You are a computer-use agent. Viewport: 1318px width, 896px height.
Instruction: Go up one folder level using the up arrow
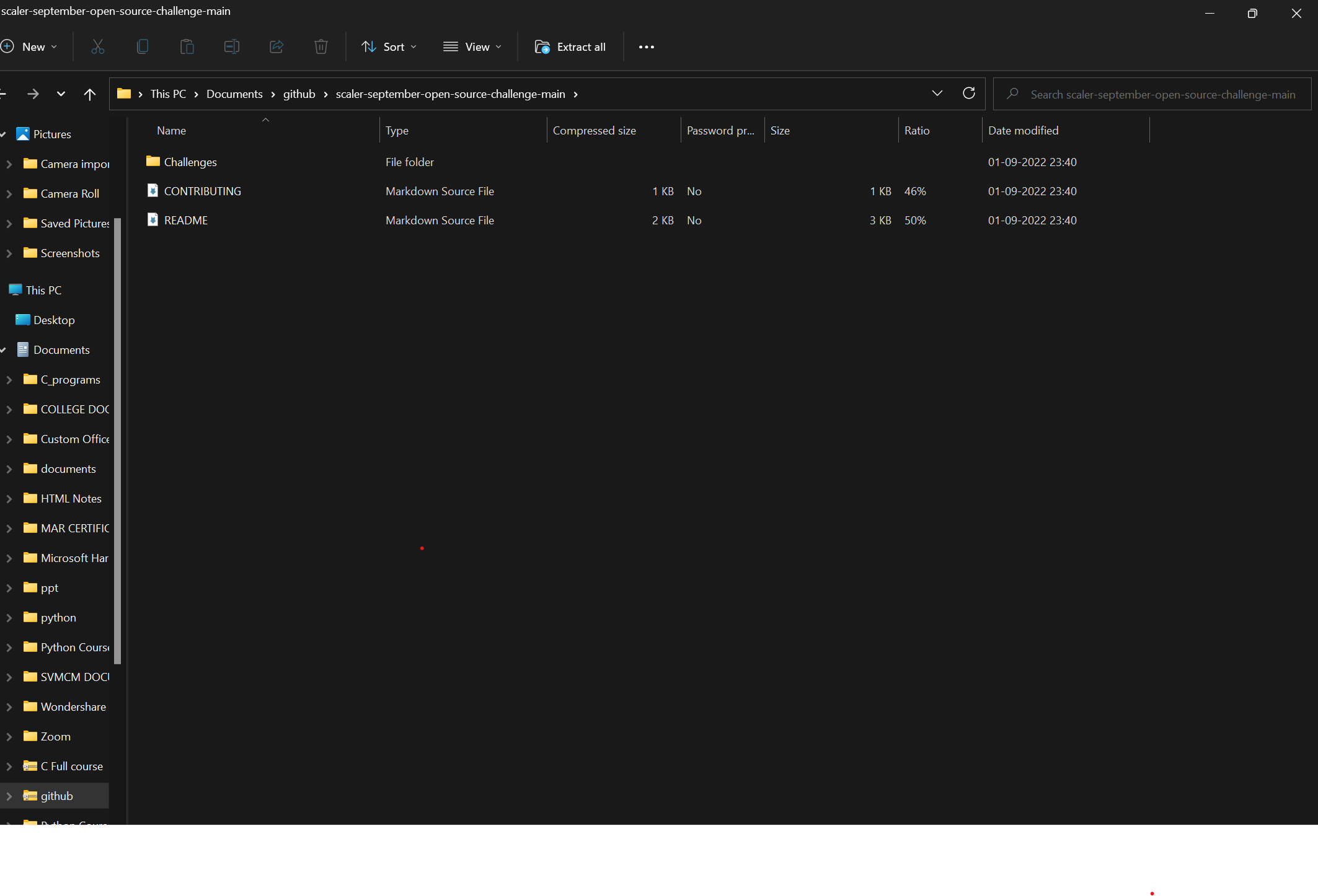(x=89, y=94)
